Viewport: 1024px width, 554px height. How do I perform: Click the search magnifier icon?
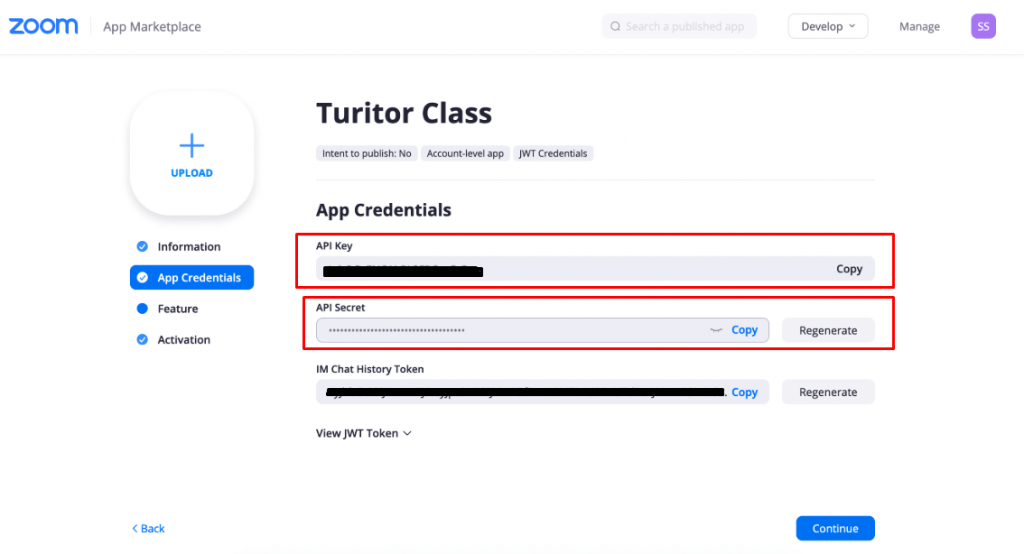coord(615,26)
